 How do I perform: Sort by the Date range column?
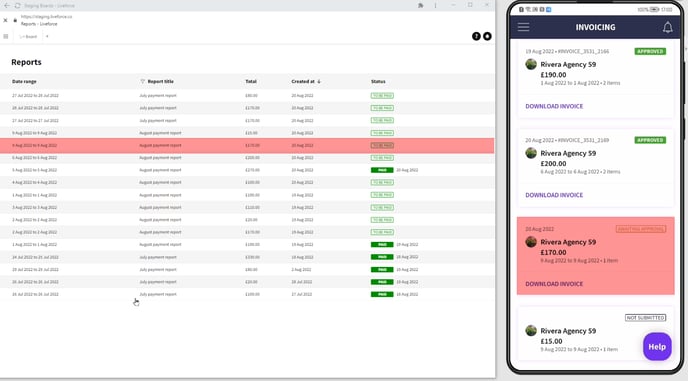[x=24, y=81]
